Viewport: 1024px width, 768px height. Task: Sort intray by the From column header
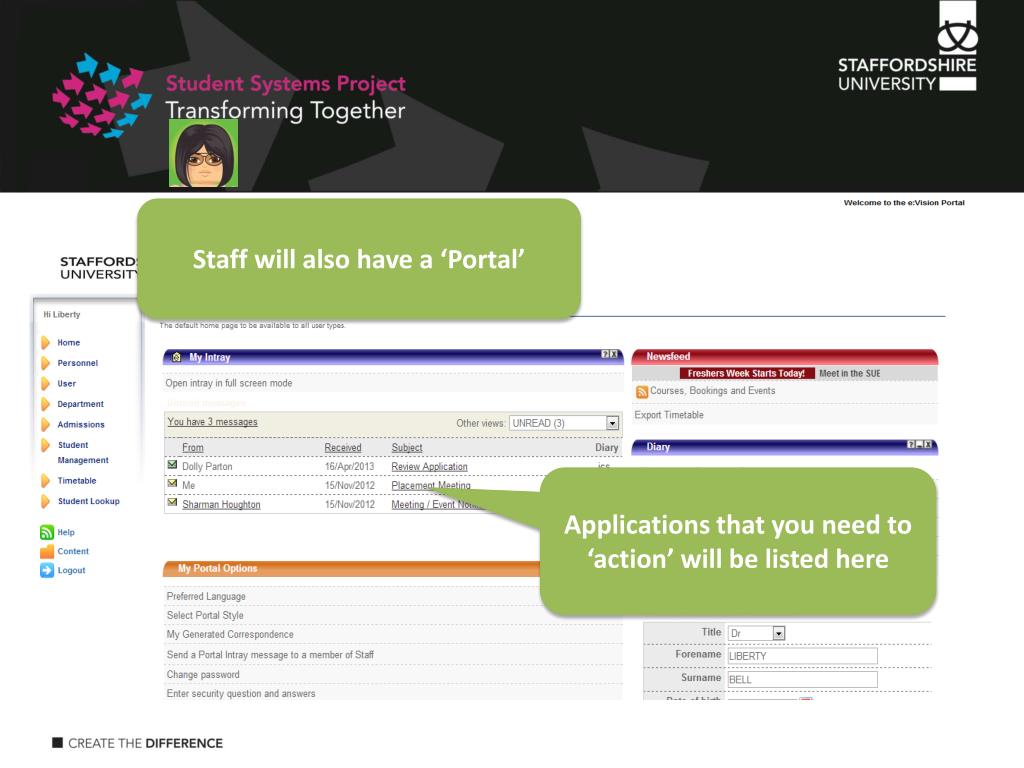click(193, 447)
